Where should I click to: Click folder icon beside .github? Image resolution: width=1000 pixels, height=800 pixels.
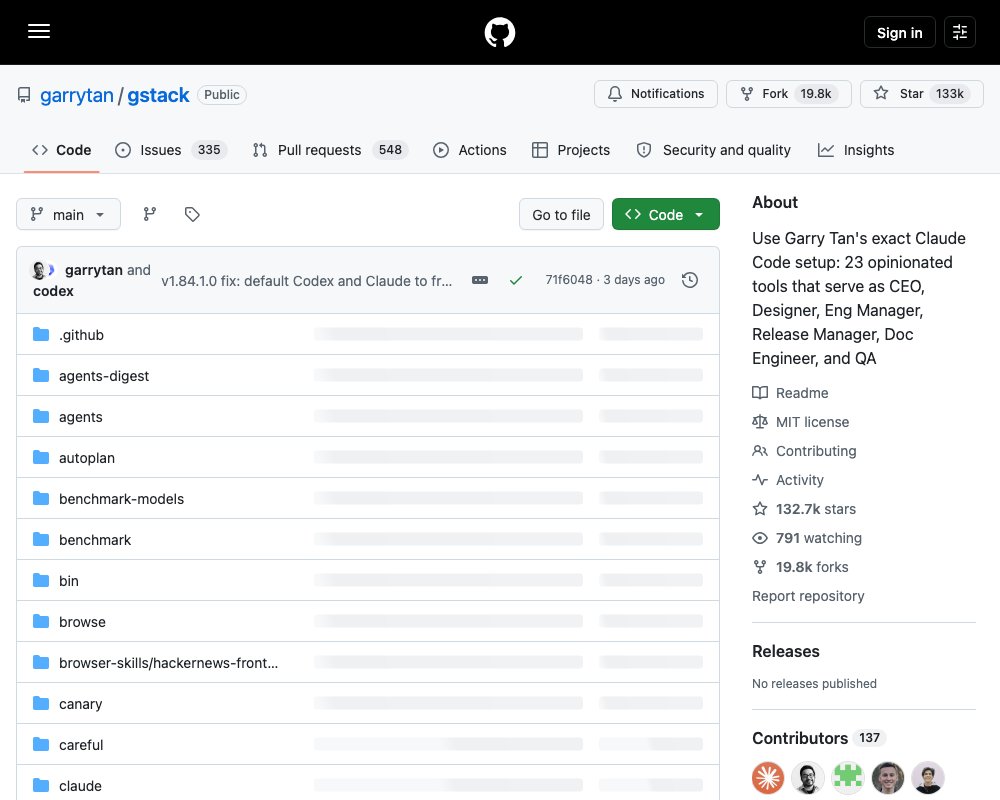pos(41,334)
